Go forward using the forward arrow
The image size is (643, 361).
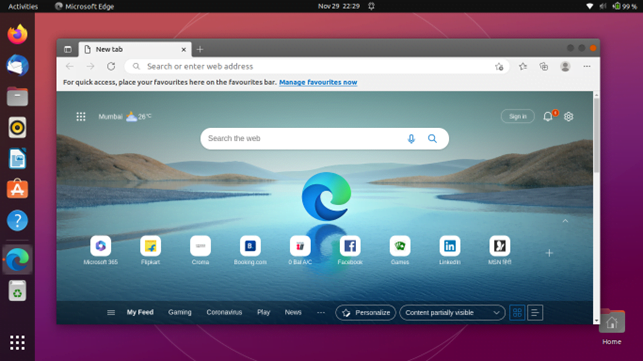click(x=90, y=66)
